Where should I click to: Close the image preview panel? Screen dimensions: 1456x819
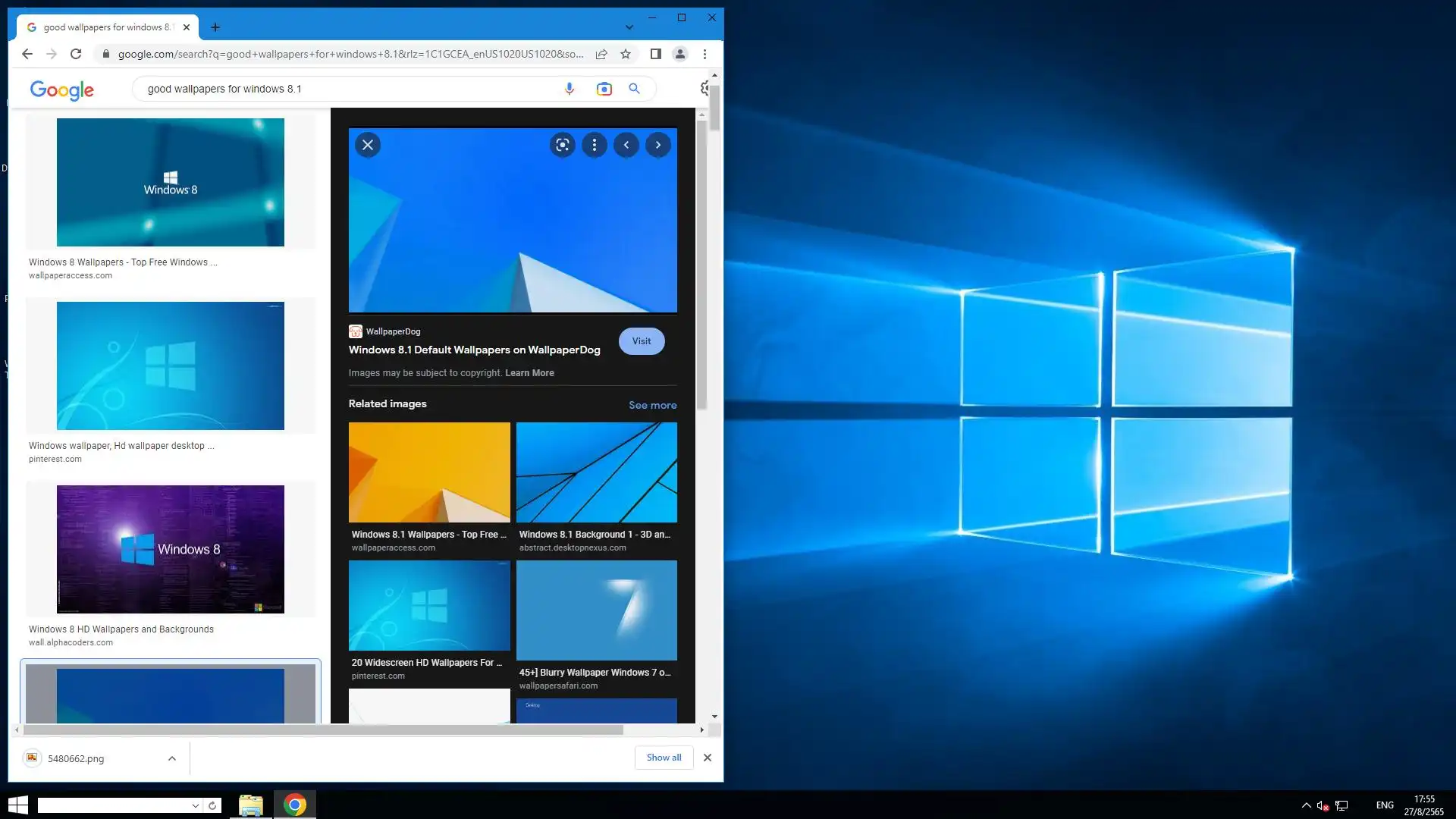(x=368, y=145)
